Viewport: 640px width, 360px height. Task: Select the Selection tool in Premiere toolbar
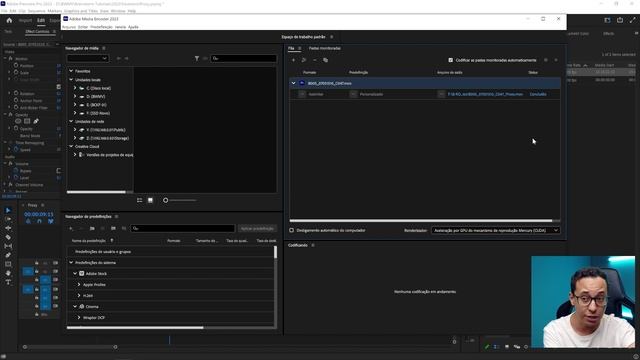(x=8, y=210)
